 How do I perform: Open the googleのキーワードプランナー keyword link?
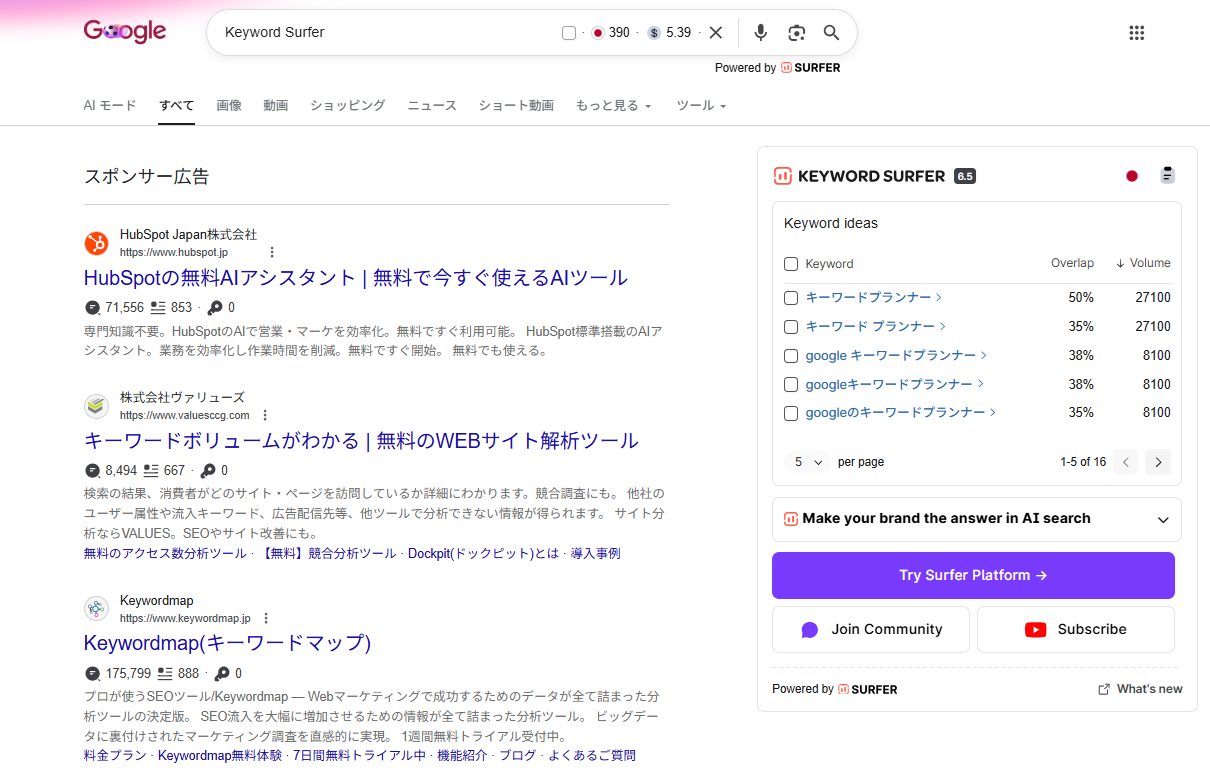[896, 413]
